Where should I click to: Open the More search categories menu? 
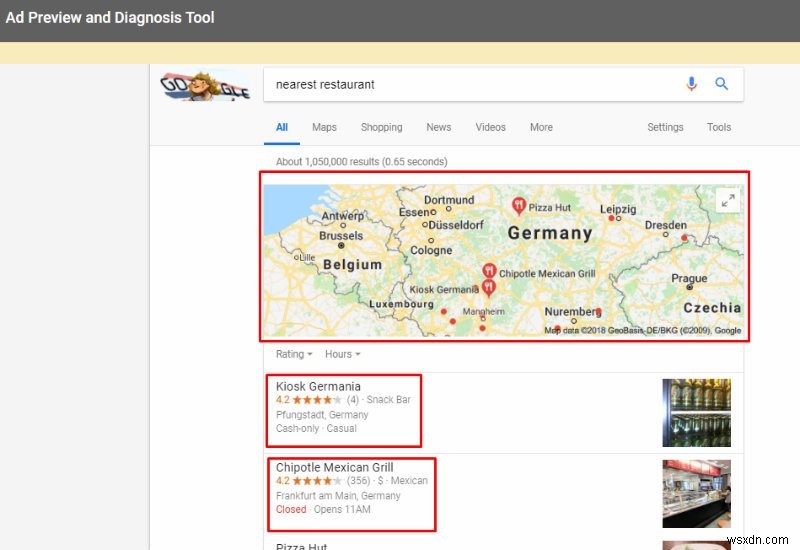[541, 127]
